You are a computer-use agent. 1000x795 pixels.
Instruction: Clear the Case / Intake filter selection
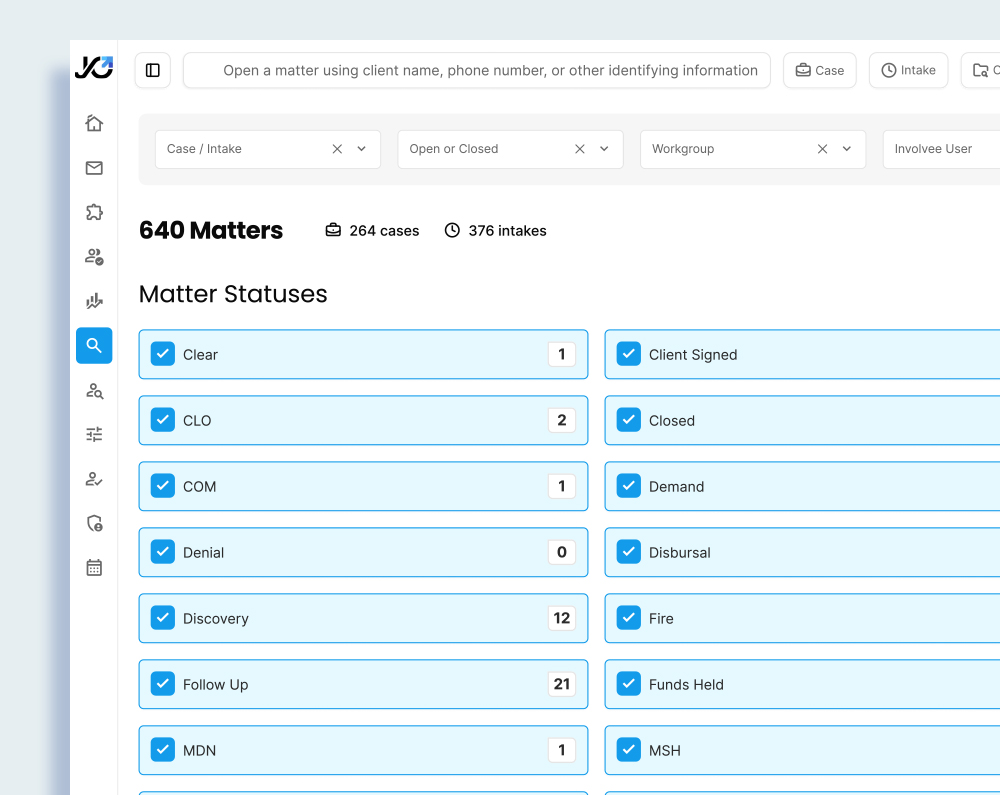pos(337,149)
